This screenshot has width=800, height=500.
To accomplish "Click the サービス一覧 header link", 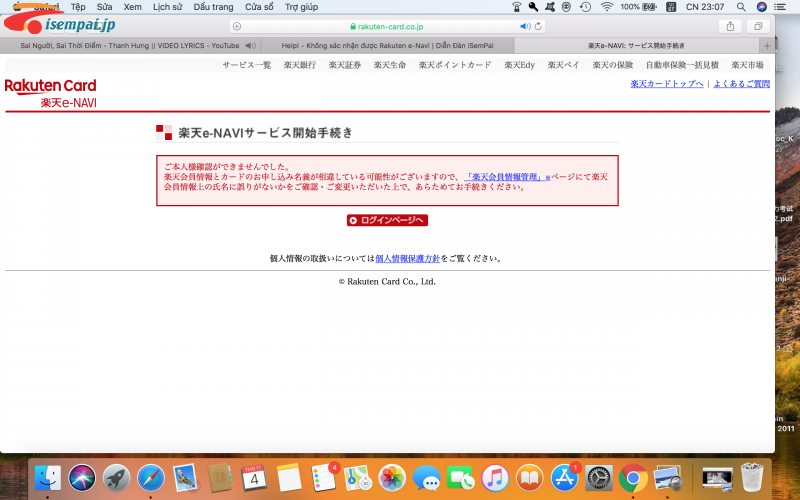I will coord(246,65).
